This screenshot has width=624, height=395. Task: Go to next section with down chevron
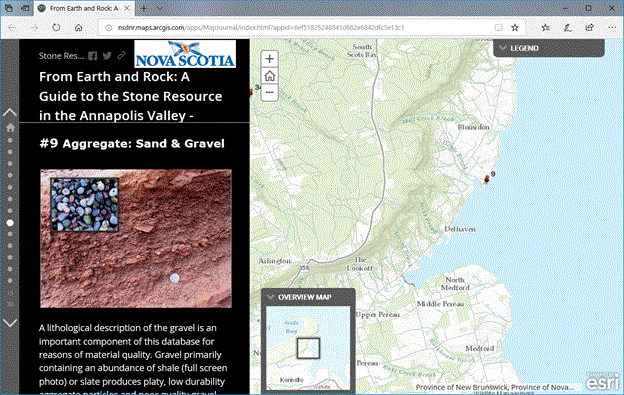[x=10, y=323]
